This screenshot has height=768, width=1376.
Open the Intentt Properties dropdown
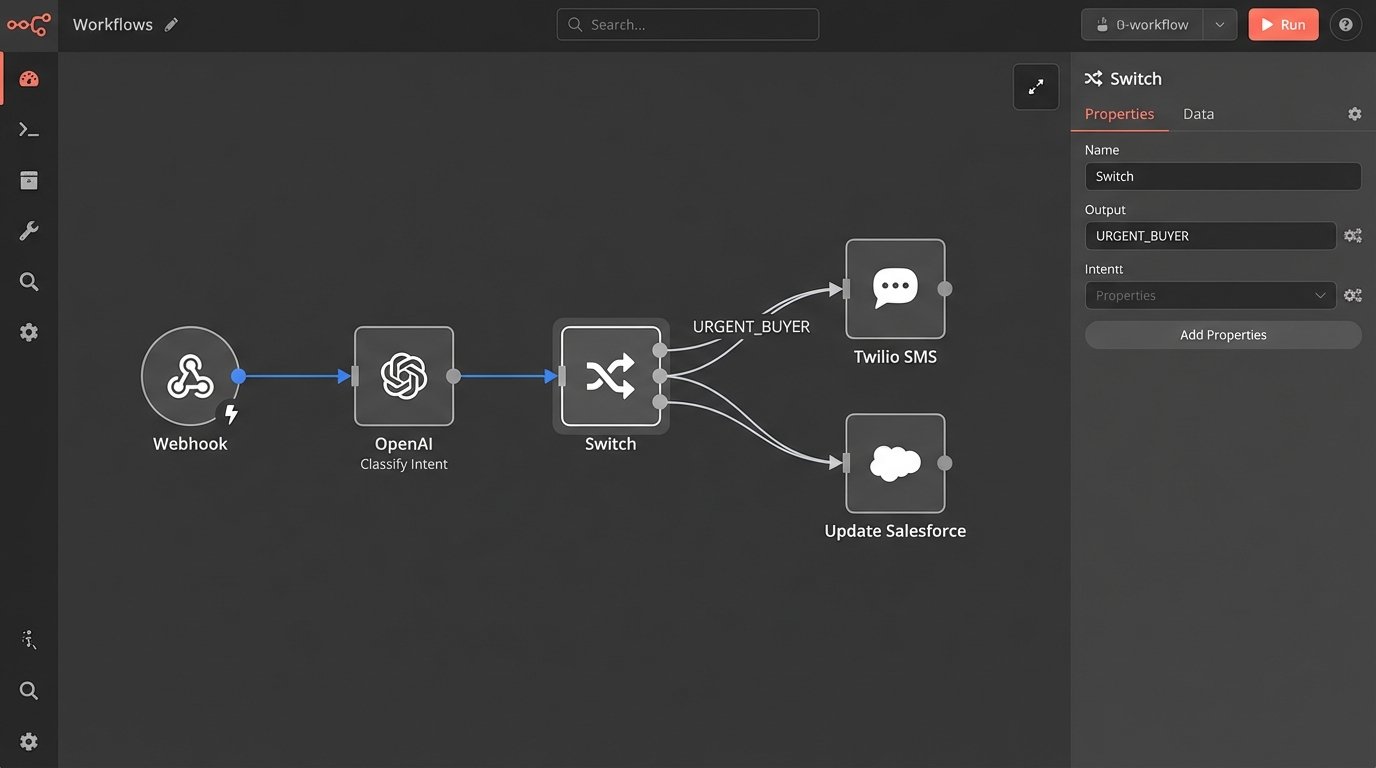click(x=1210, y=295)
